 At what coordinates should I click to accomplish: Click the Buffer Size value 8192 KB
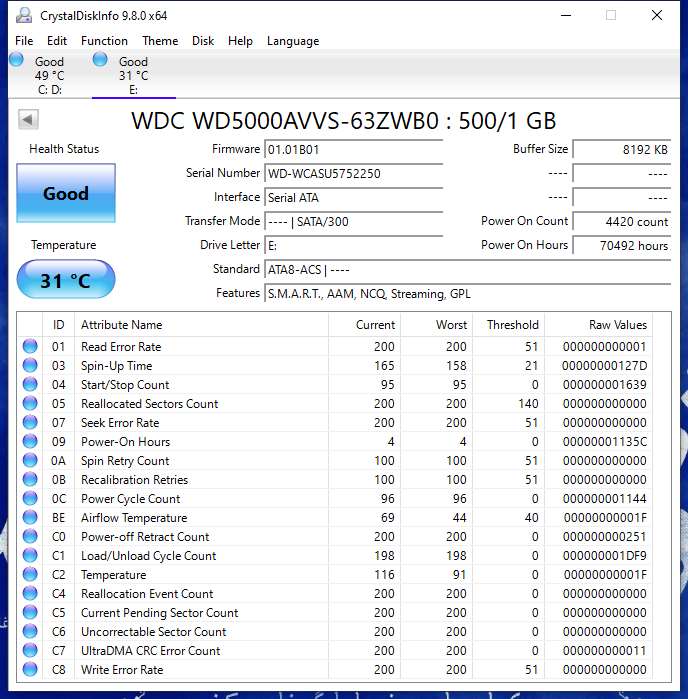click(622, 149)
